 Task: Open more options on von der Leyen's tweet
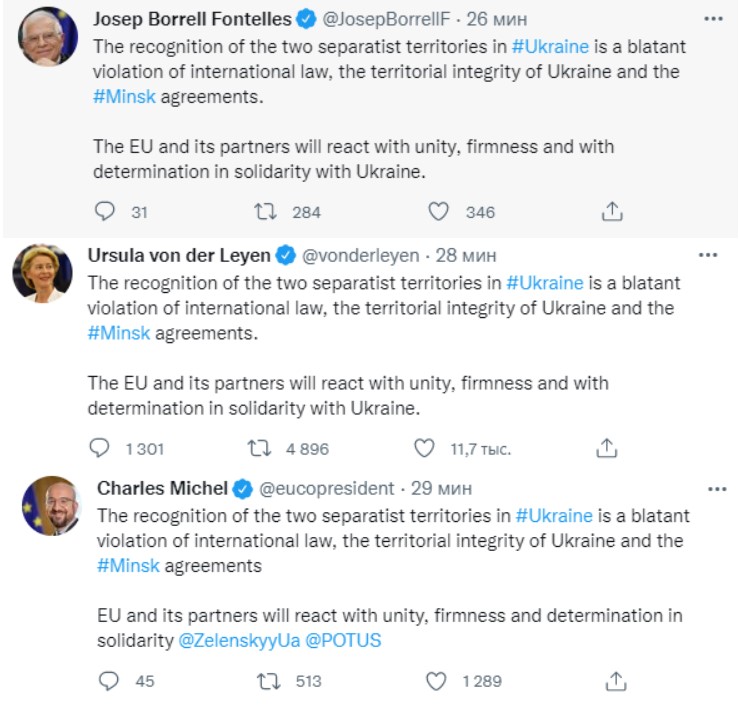[708, 255]
